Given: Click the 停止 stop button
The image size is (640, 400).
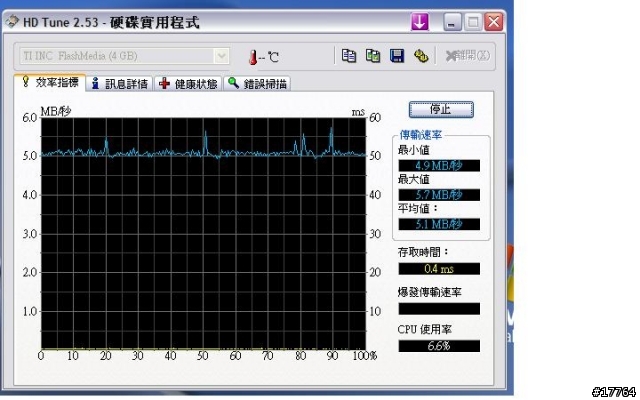Looking at the screenshot, I should tap(441, 109).
